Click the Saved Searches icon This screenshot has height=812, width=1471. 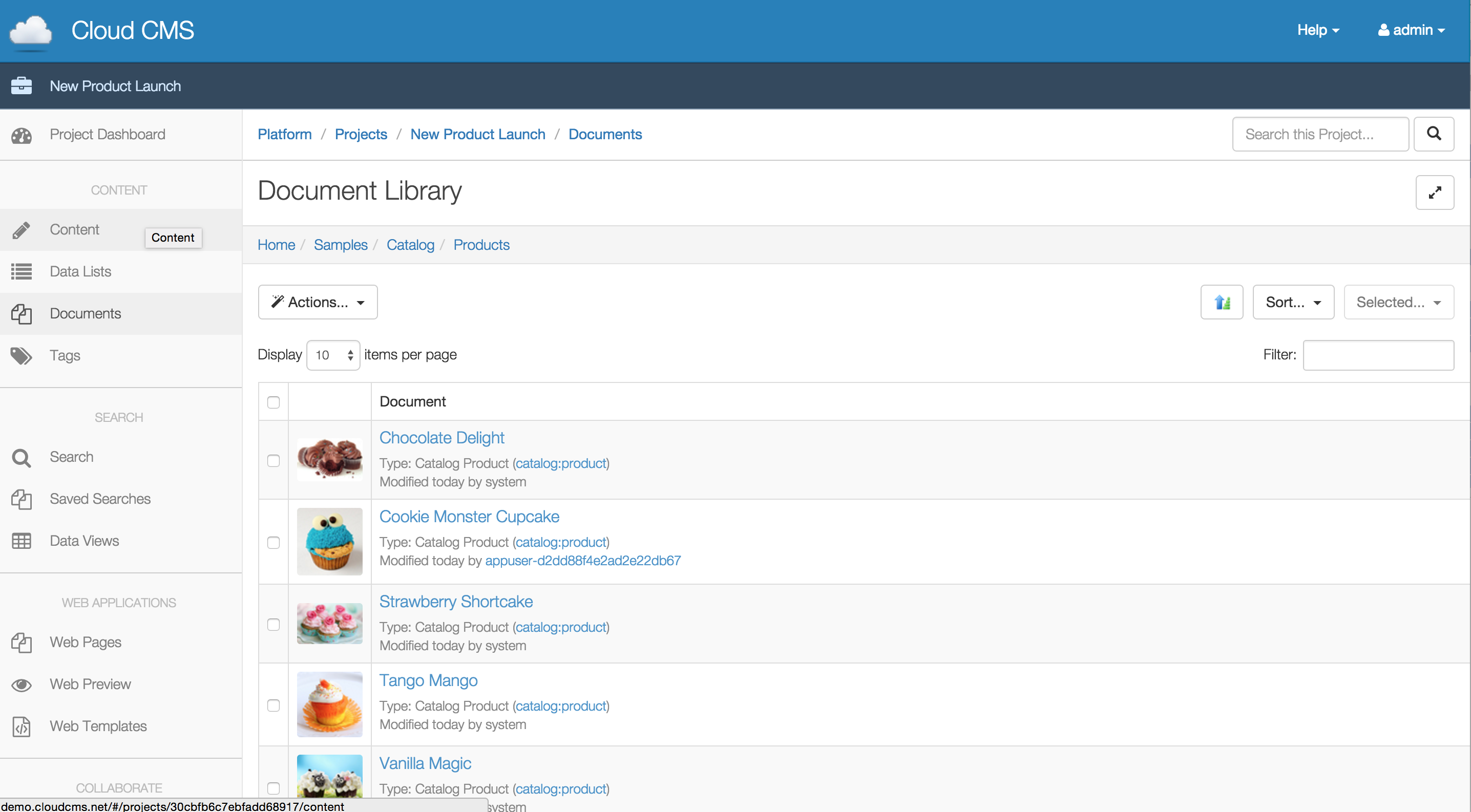pyautogui.click(x=22, y=499)
